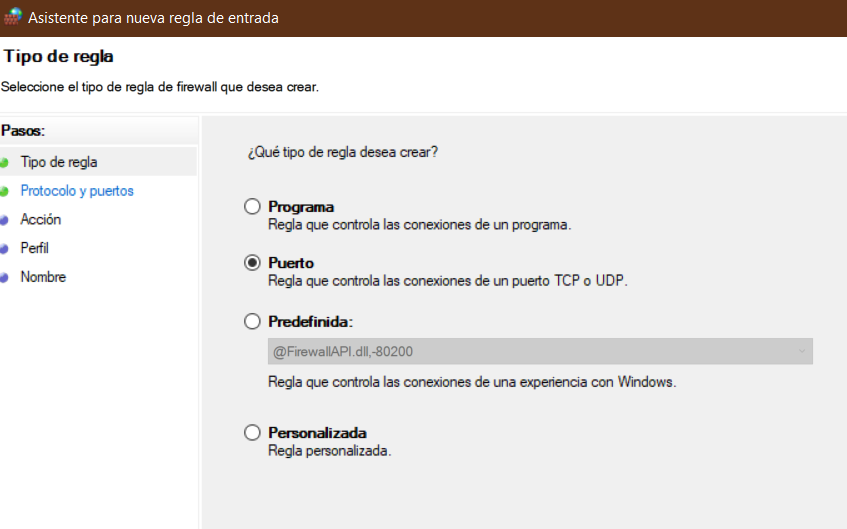The width and height of the screenshot is (847, 529).
Task: Go to Protocolo y puertos step
Action: (x=77, y=191)
